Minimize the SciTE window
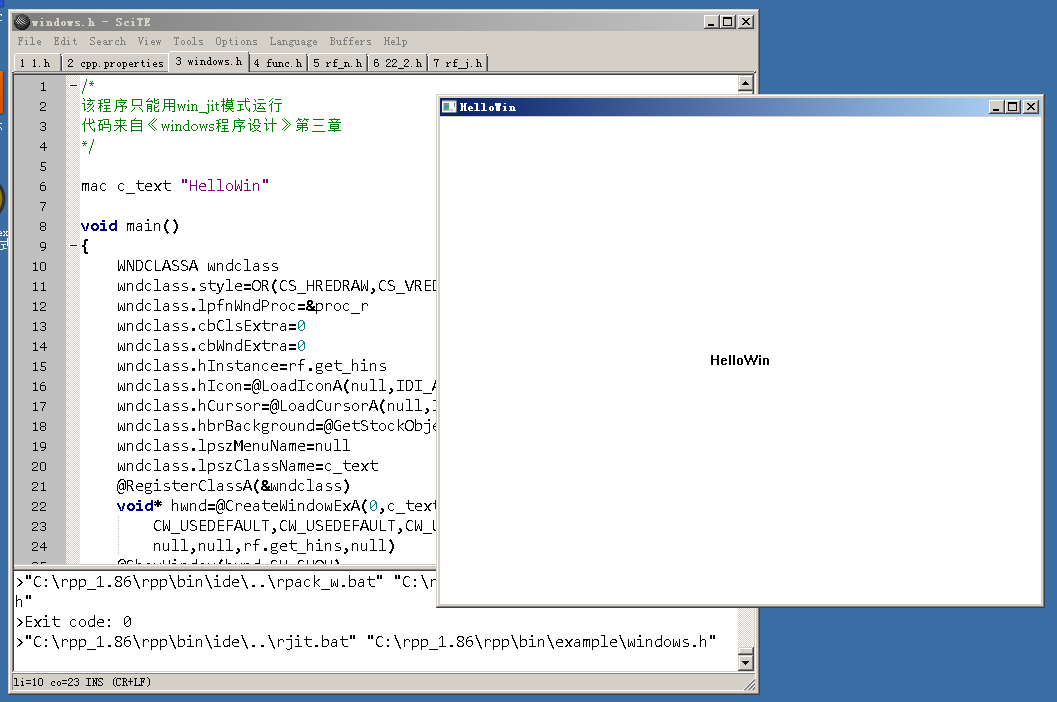This screenshot has width=1057, height=702. coord(711,22)
